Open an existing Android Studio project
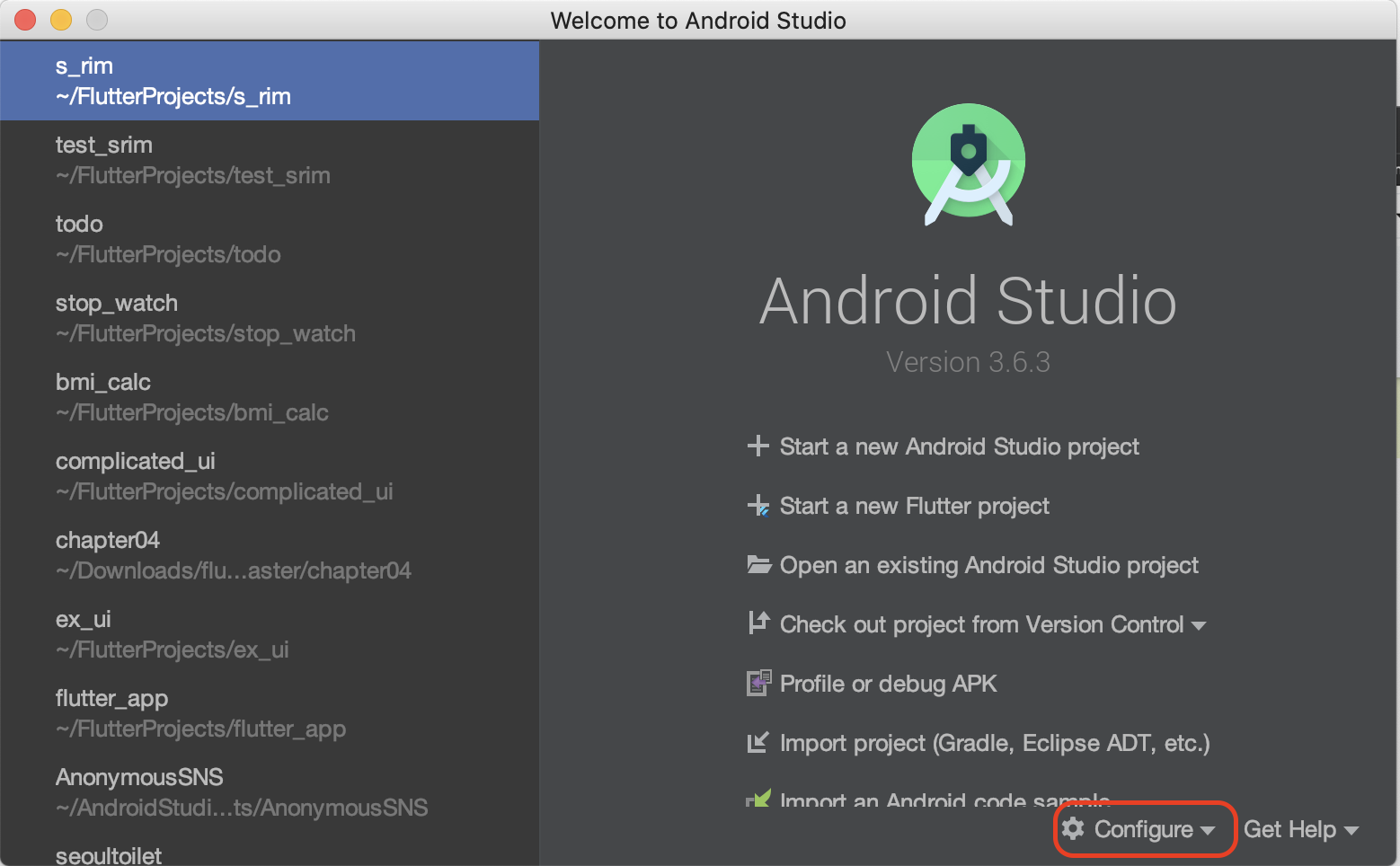Viewport: 1400px width, 866px height. [988, 565]
